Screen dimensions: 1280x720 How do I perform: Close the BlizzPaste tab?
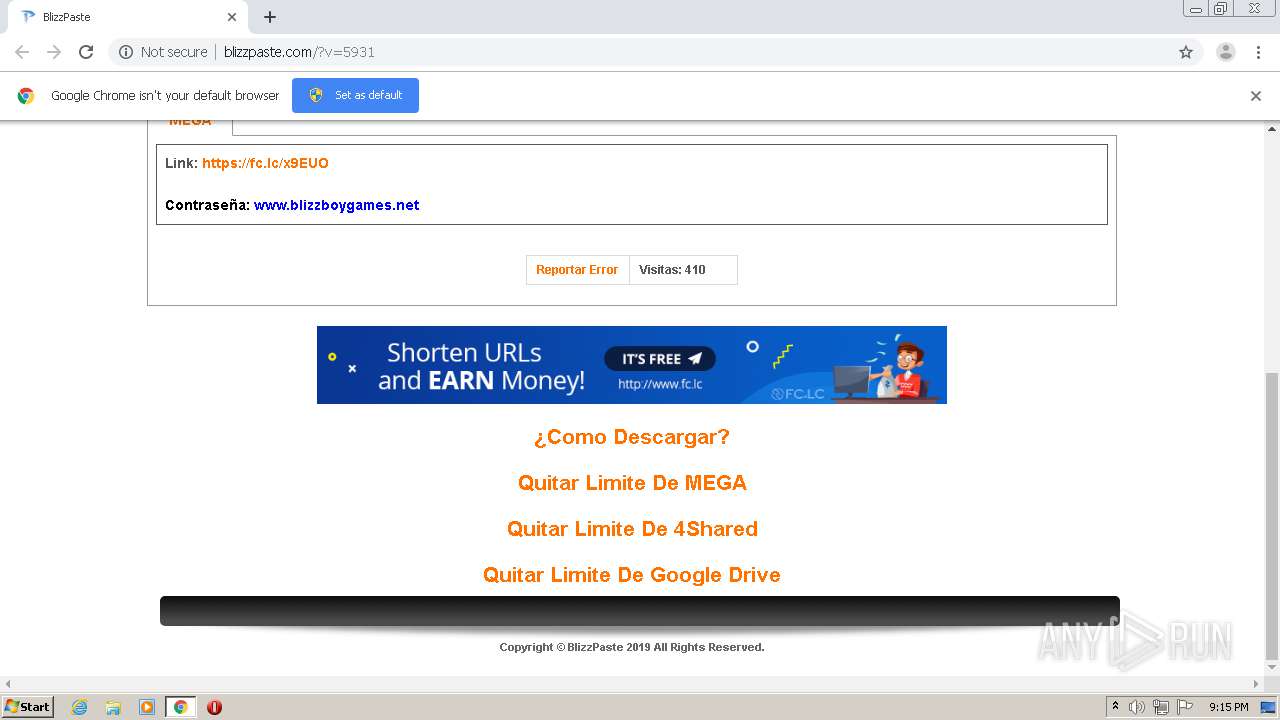pos(232,17)
